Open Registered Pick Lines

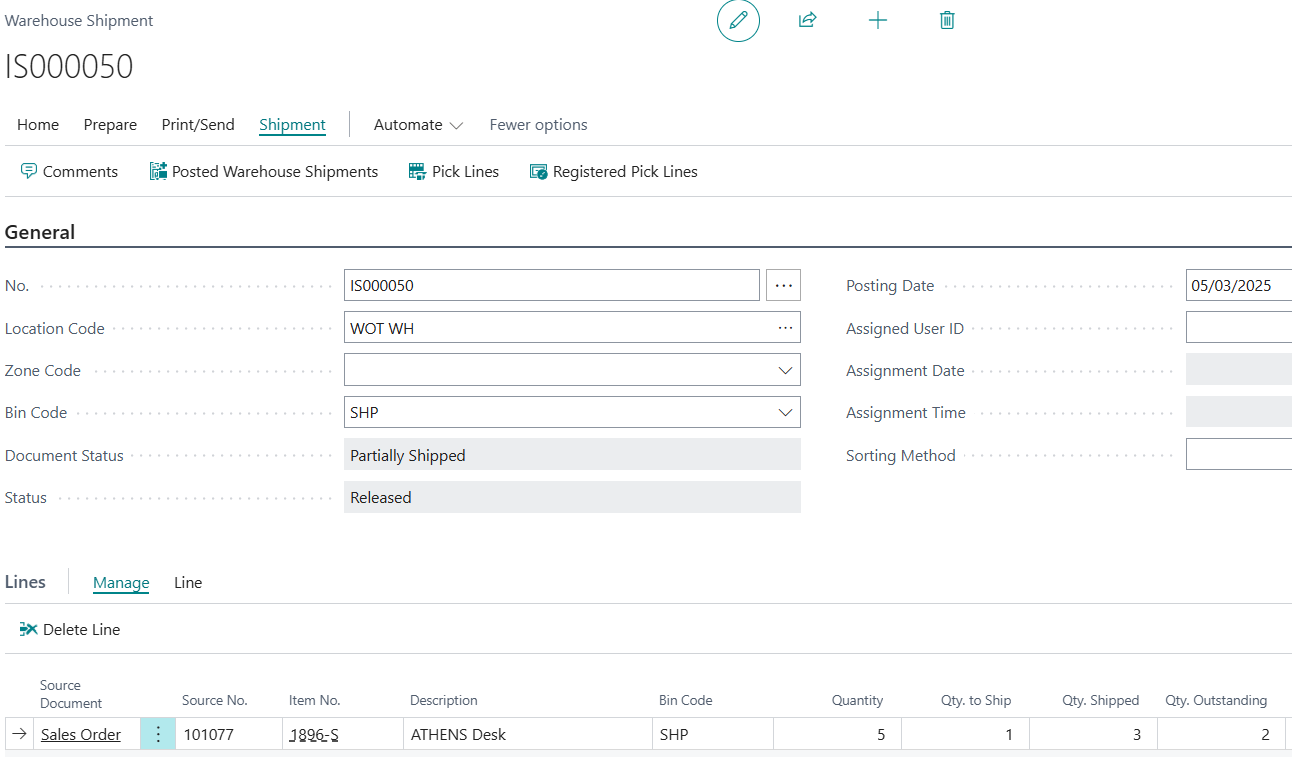point(614,172)
